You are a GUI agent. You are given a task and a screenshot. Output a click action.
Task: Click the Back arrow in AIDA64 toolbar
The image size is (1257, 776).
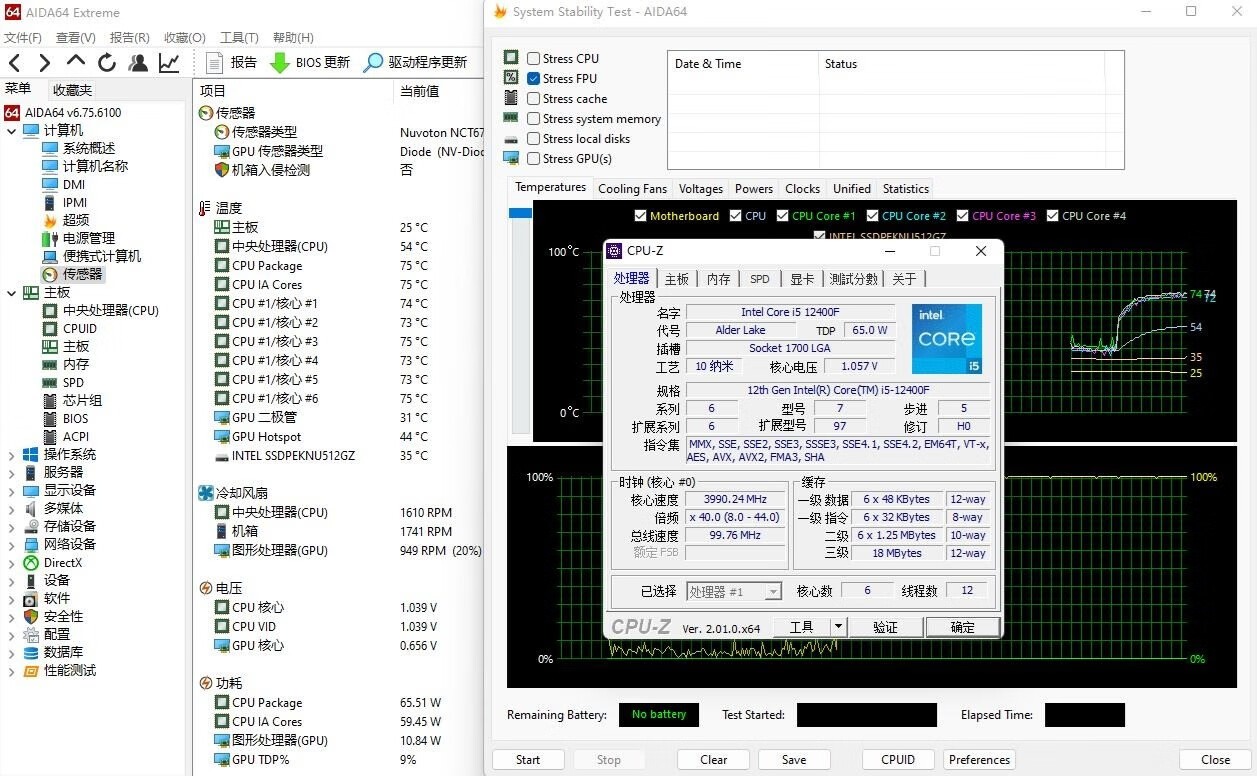coord(15,63)
